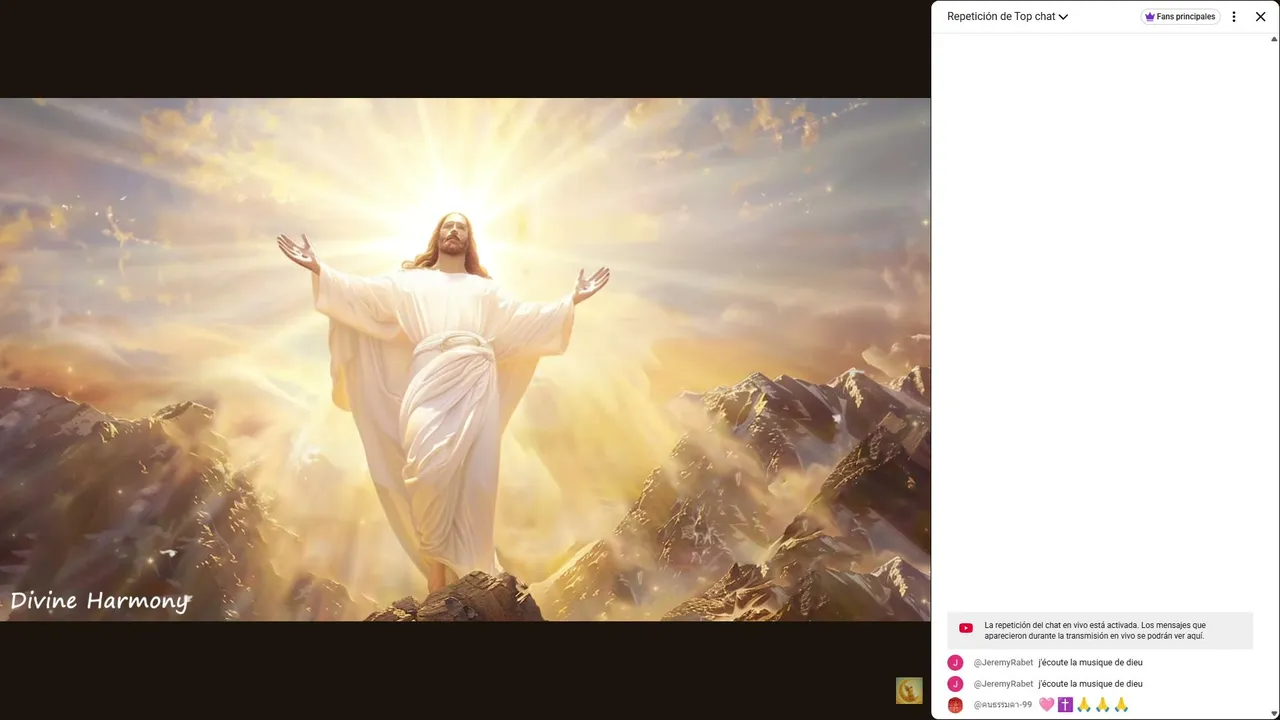This screenshot has width=1280, height=720.
Task: Click the chat scrollbar down arrow
Action: [1274, 714]
